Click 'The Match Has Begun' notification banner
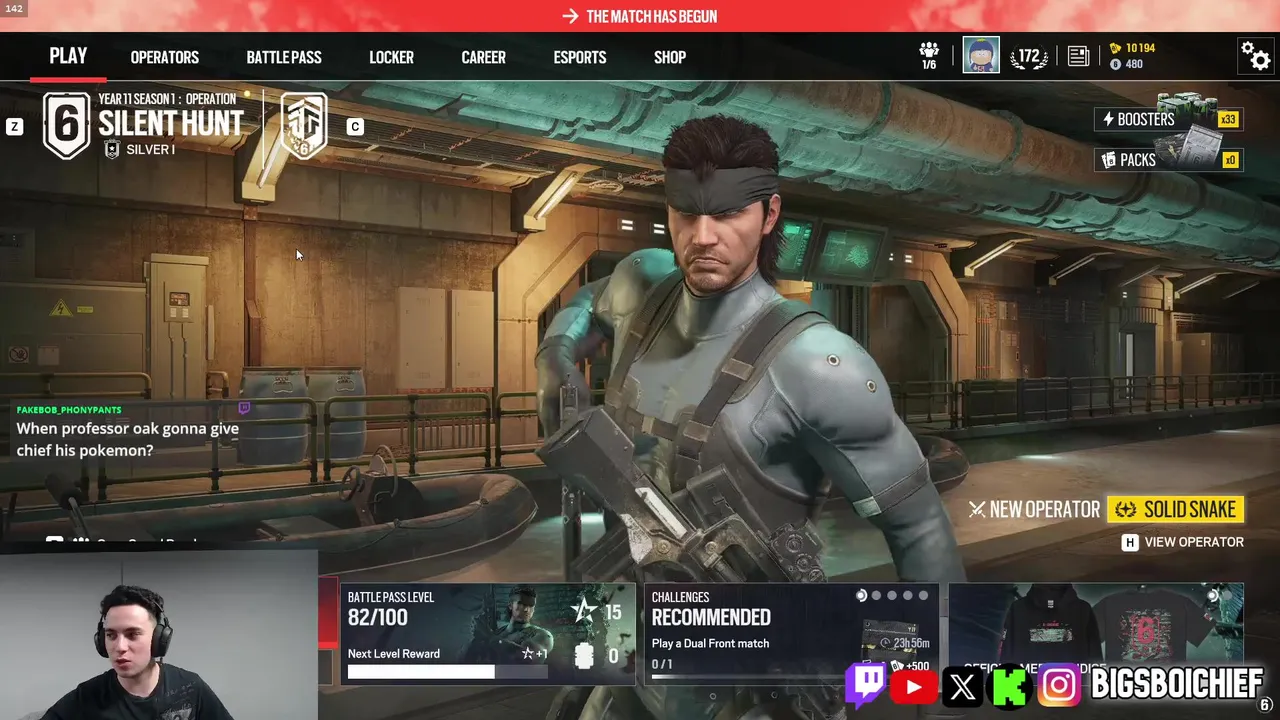This screenshot has height=720, width=1280. tap(640, 16)
